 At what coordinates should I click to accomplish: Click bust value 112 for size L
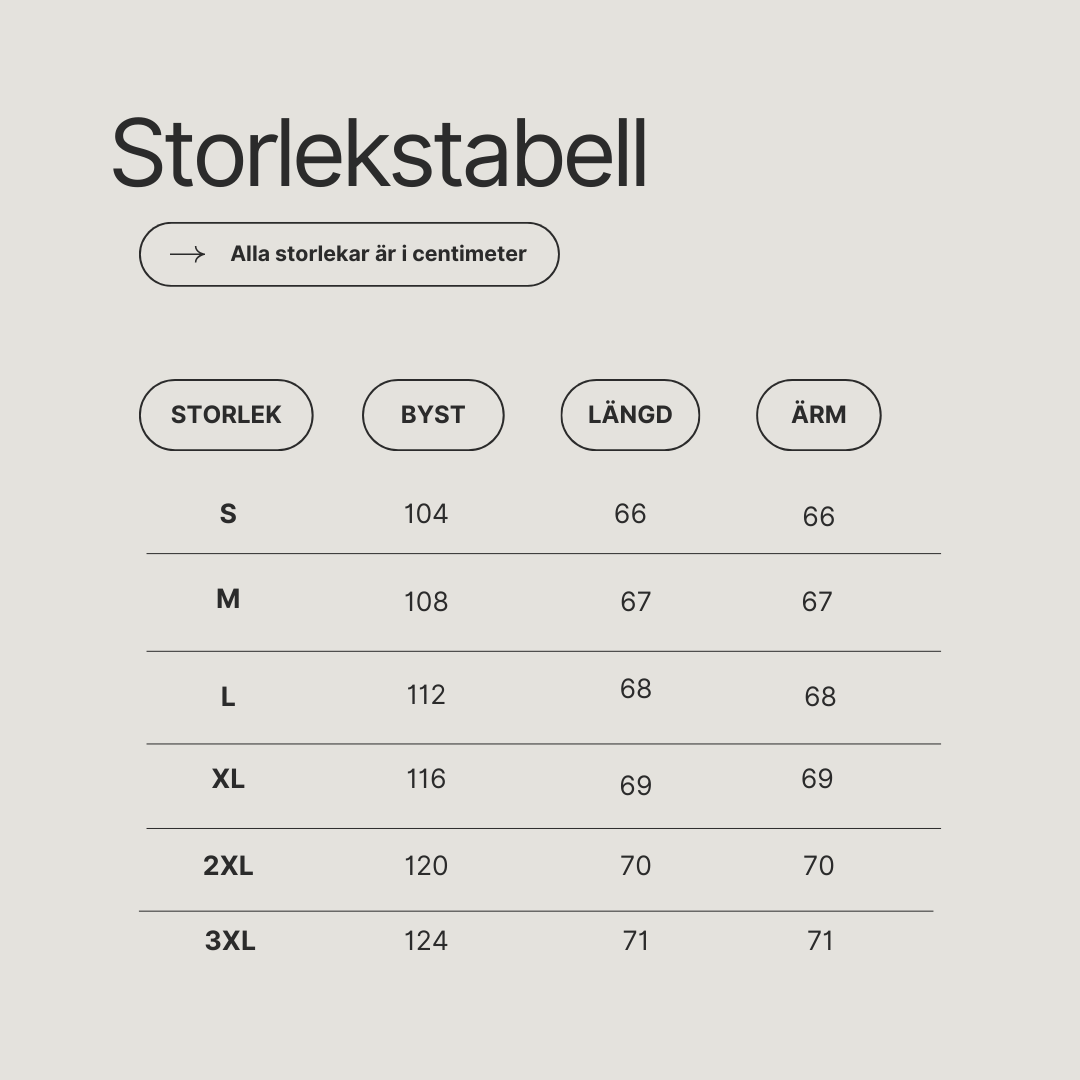tap(426, 695)
